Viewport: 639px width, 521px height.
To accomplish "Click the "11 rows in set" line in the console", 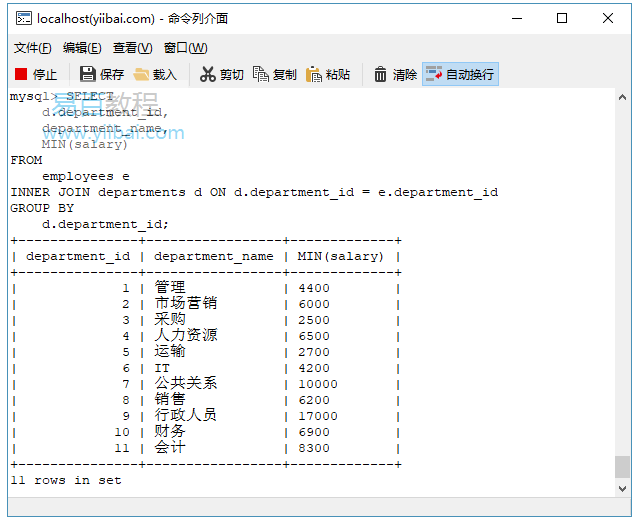I will point(66,480).
